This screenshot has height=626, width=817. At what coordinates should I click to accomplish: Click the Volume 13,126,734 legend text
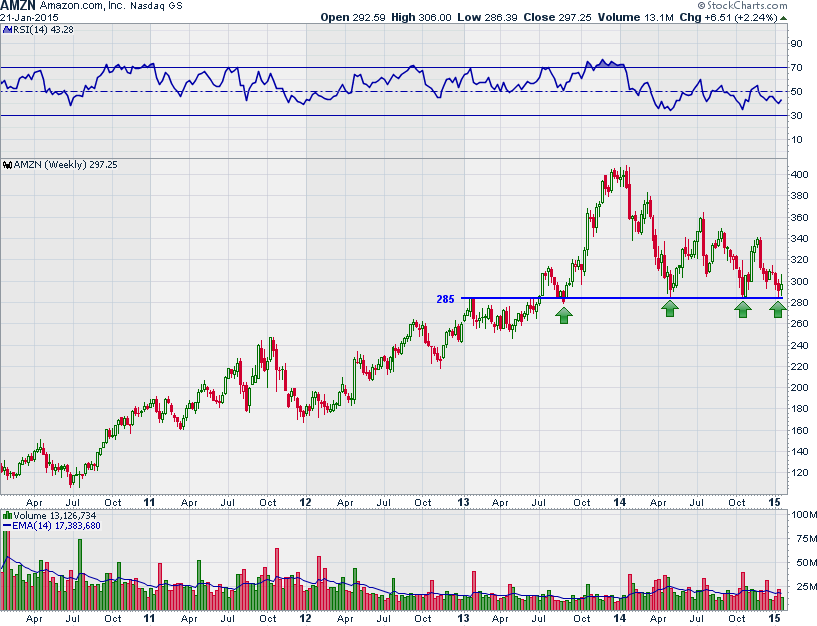pos(55,516)
